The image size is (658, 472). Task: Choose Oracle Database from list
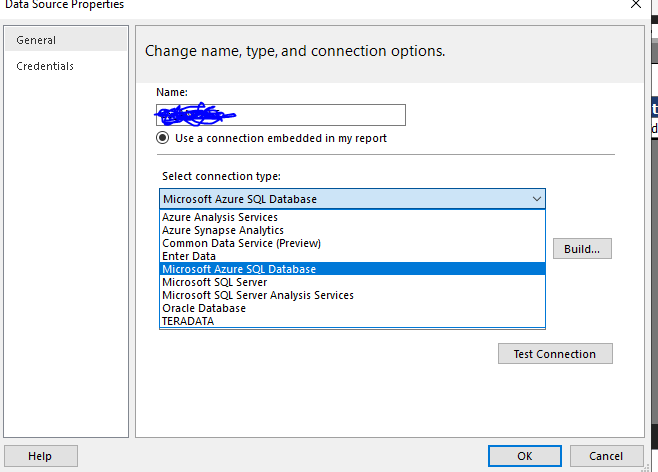point(352,308)
